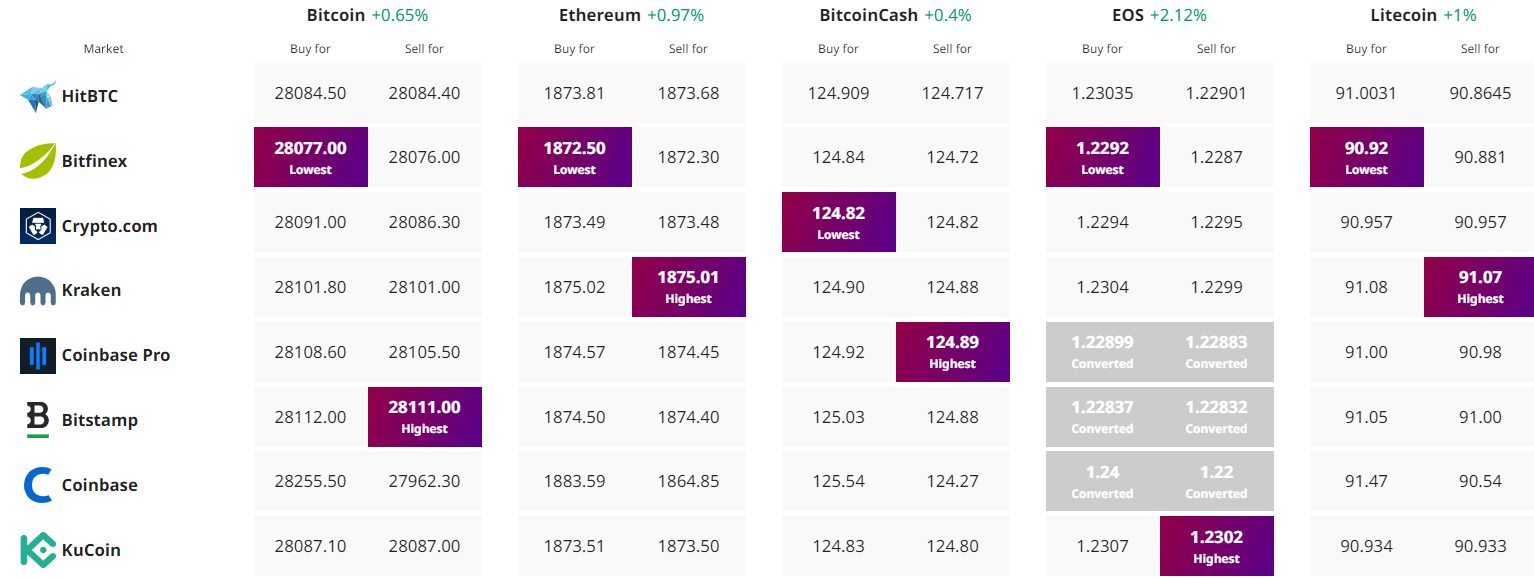Open the Ethereum column header

pos(600,15)
